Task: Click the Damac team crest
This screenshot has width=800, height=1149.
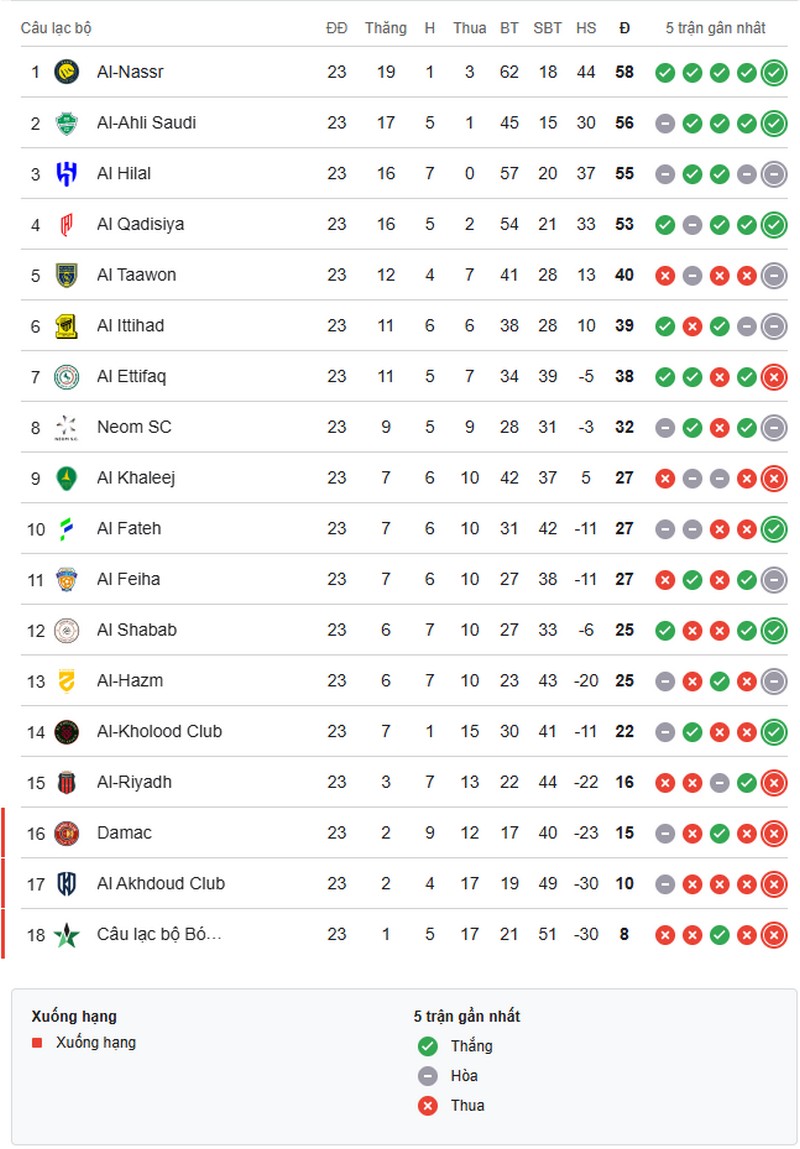Action: point(66,833)
